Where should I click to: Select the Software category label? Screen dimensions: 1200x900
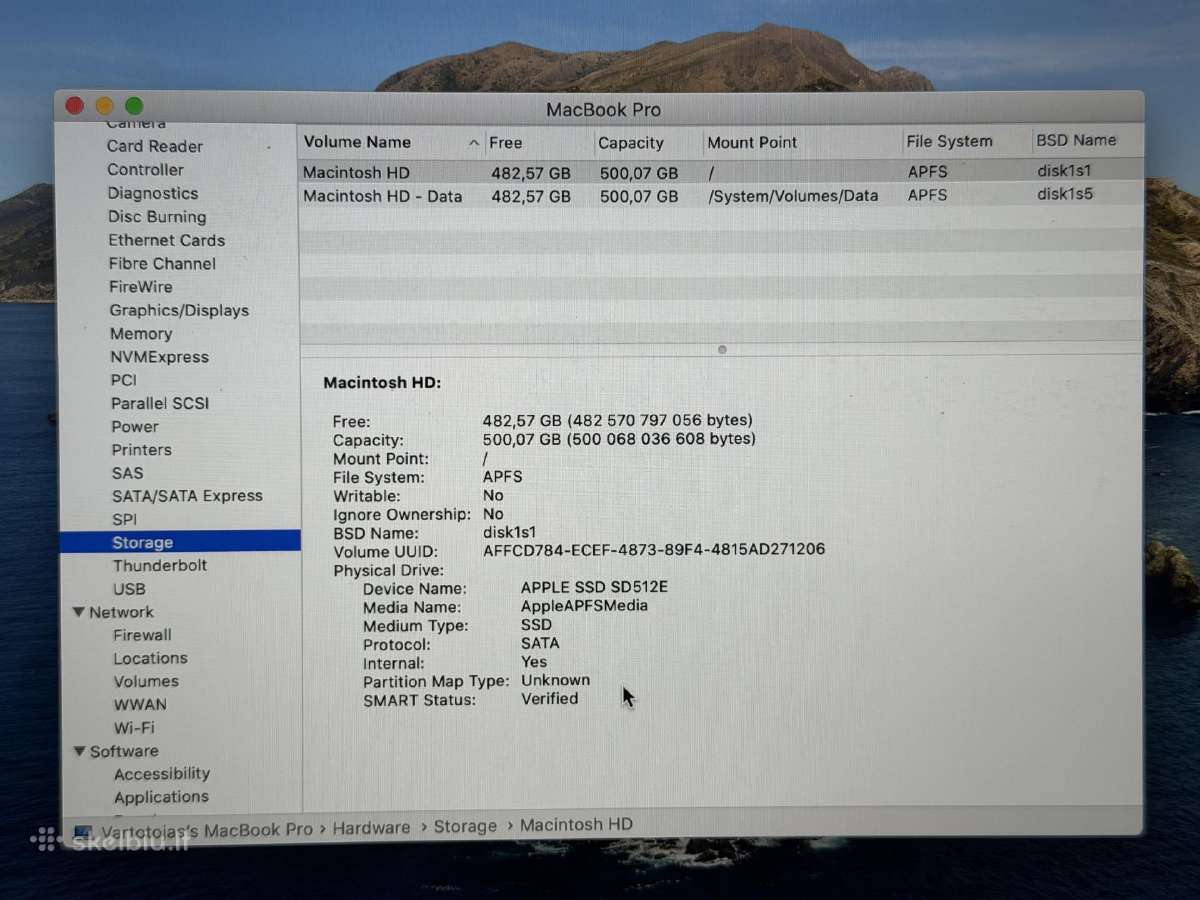click(124, 751)
